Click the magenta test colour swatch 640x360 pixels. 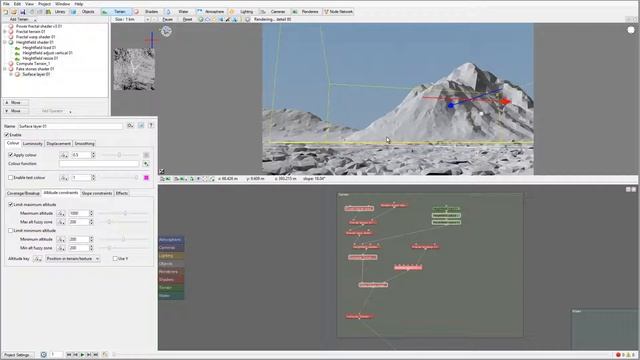pyautogui.click(x=146, y=178)
